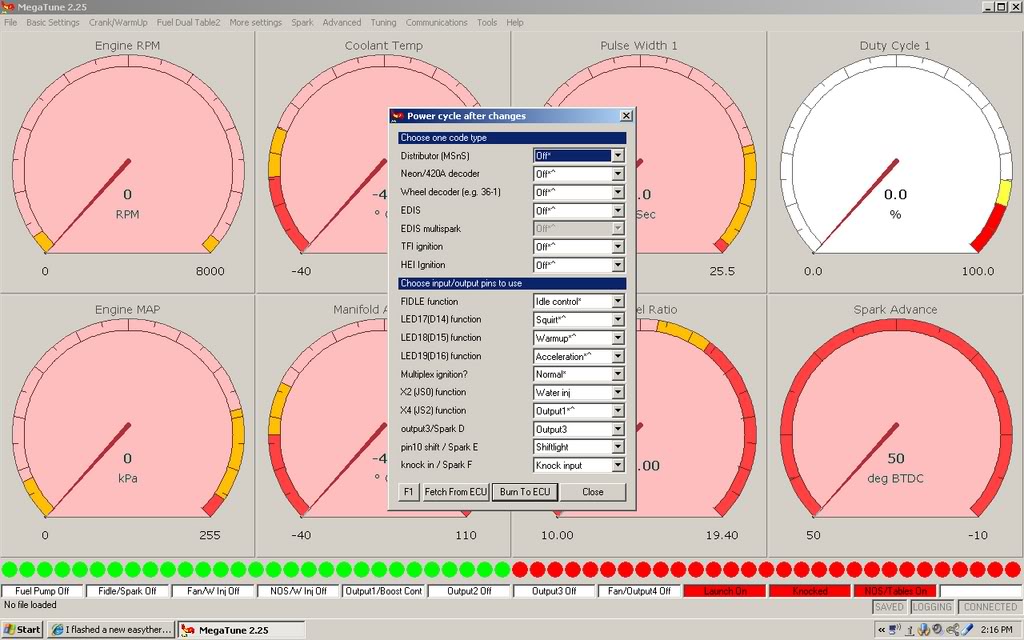
Task: Open the HEI Ignition dropdown
Action: pyautogui.click(x=618, y=265)
